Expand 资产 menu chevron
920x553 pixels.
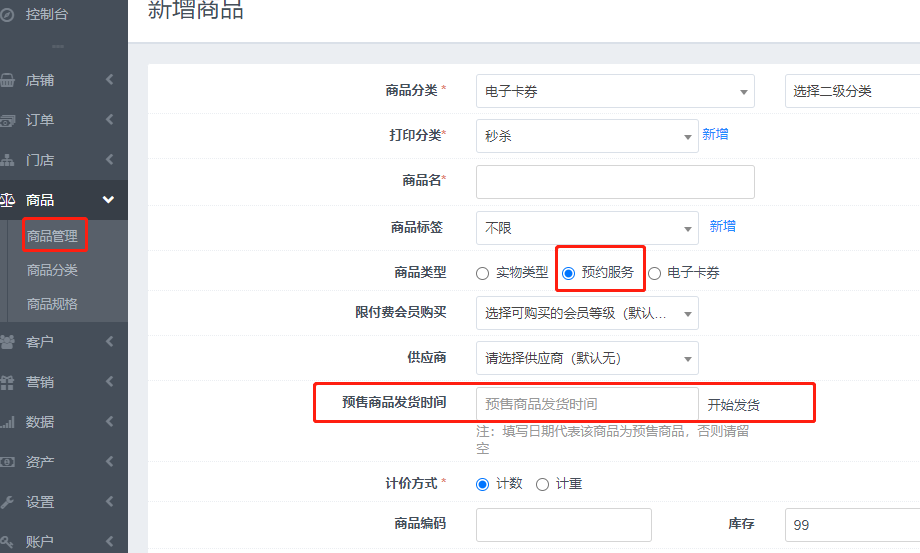(x=110, y=462)
